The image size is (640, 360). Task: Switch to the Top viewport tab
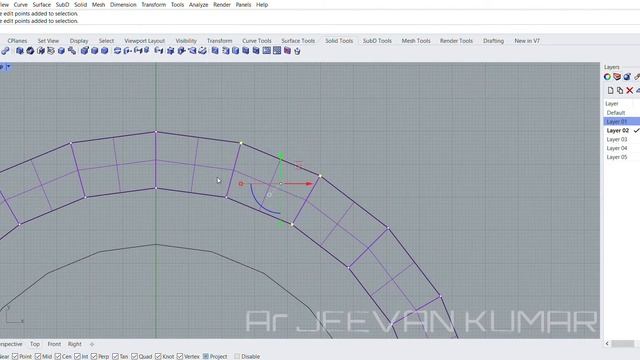(35, 344)
